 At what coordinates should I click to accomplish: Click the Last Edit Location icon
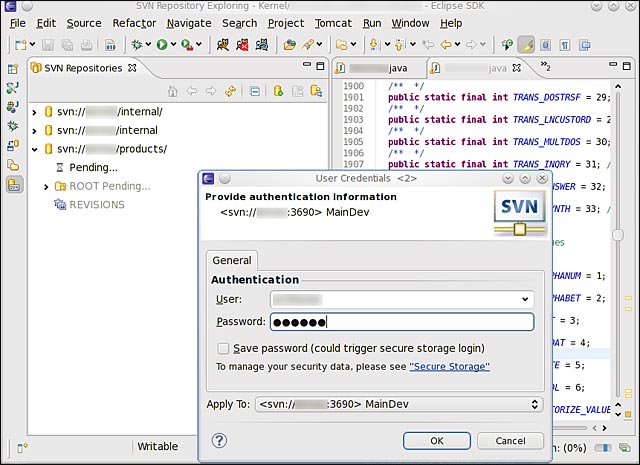pos(428,44)
